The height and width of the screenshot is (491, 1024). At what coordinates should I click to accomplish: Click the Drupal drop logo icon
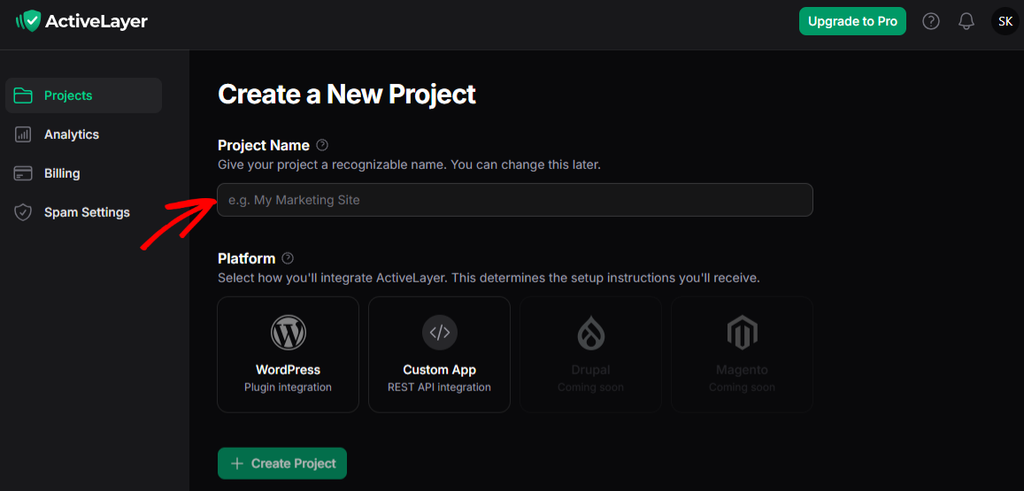590,333
